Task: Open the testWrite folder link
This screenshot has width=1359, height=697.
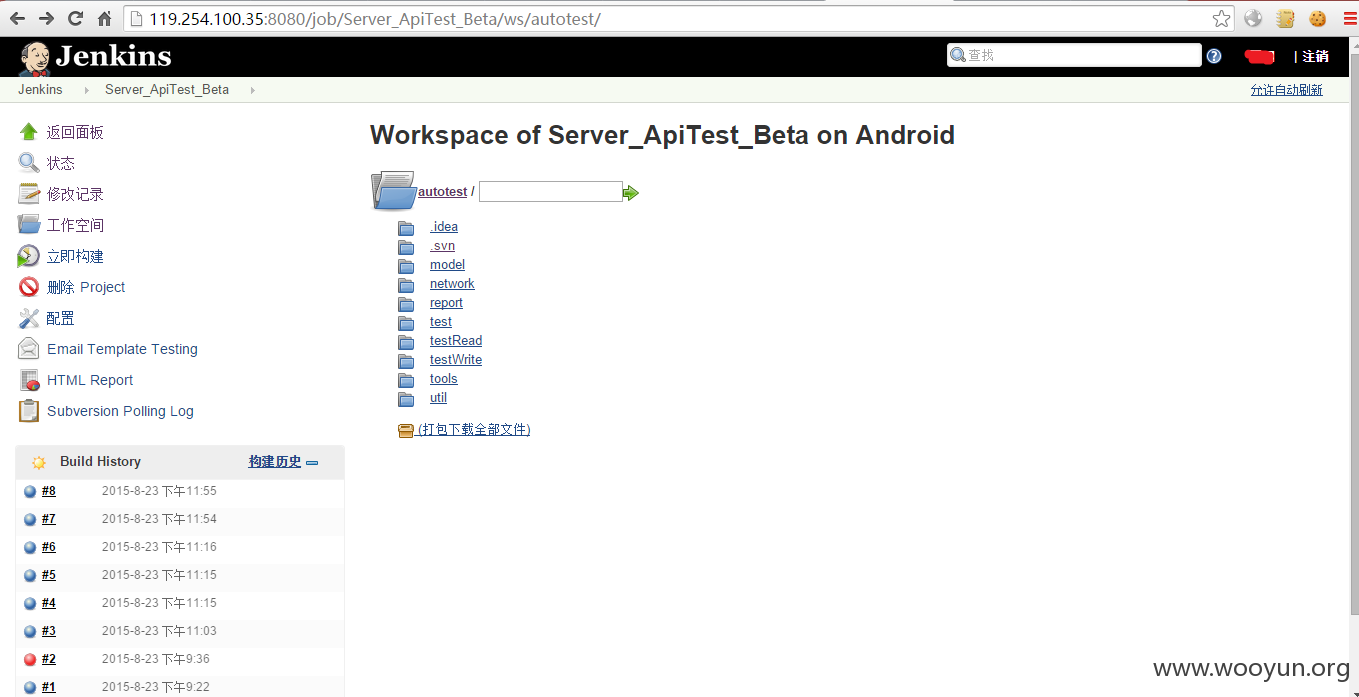Action: click(456, 360)
